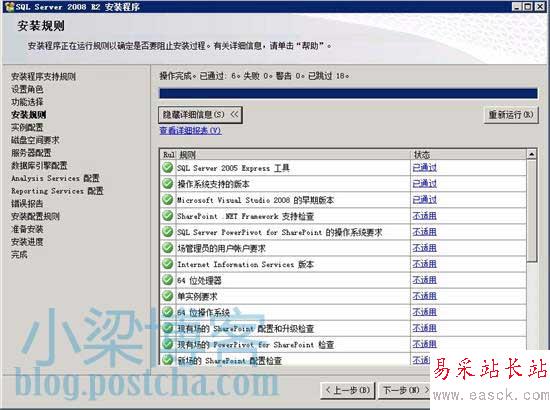Select 准备安装 step in sidebar
The width and height of the screenshot is (550, 410).
click(27, 229)
